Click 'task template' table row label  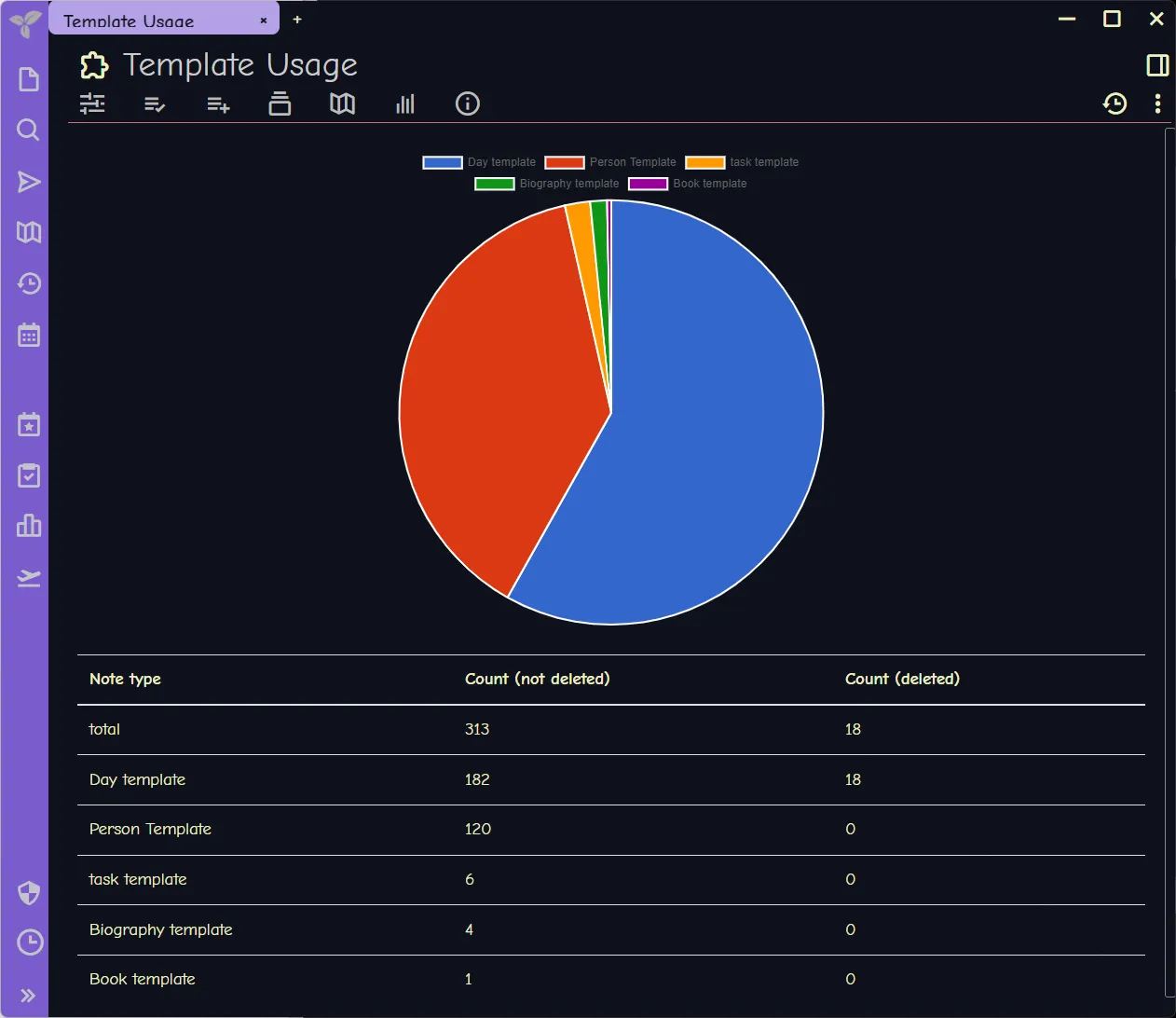click(x=138, y=879)
